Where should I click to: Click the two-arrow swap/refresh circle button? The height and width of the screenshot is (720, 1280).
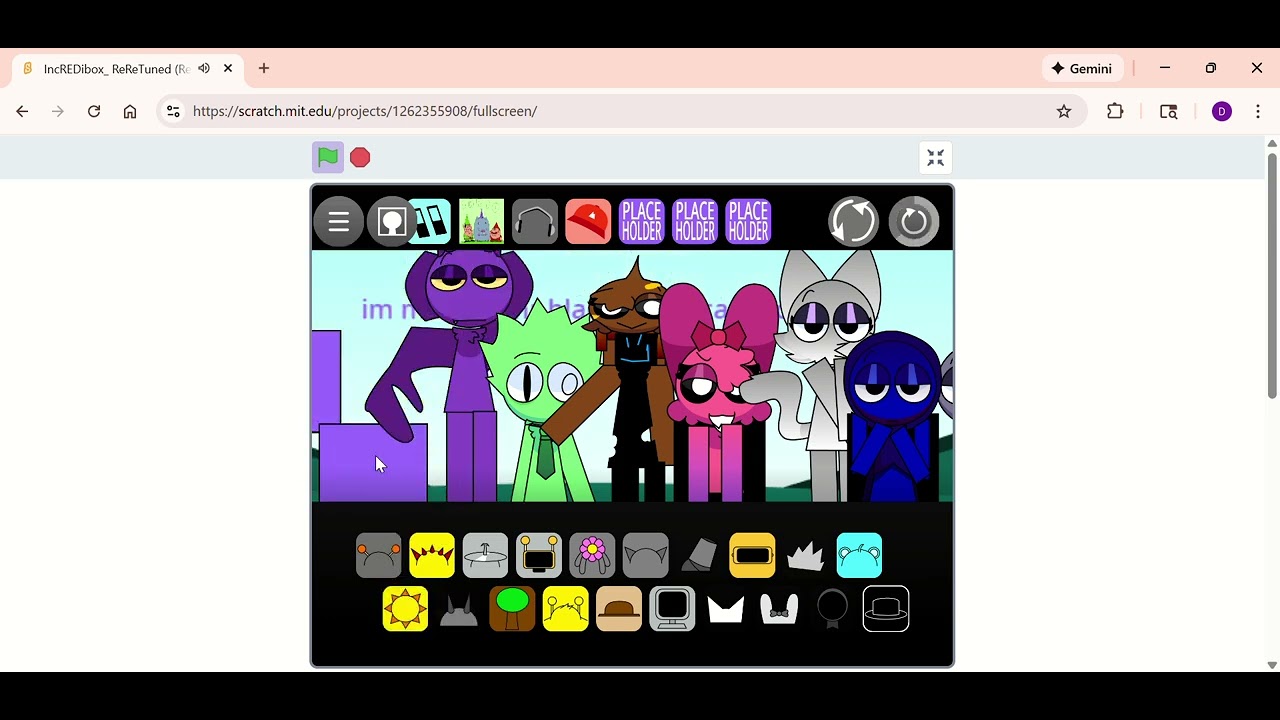(853, 221)
